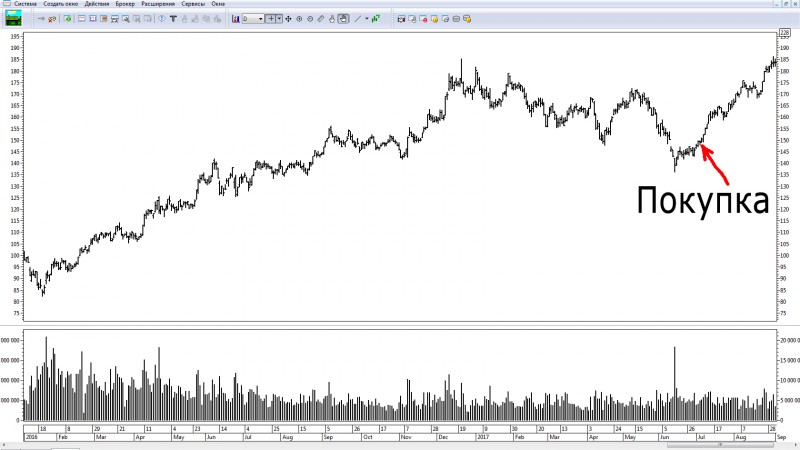This screenshot has width=800, height=450.
Task: Open the Сервисы menu
Action: pyautogui.click(x=193, y=4)
